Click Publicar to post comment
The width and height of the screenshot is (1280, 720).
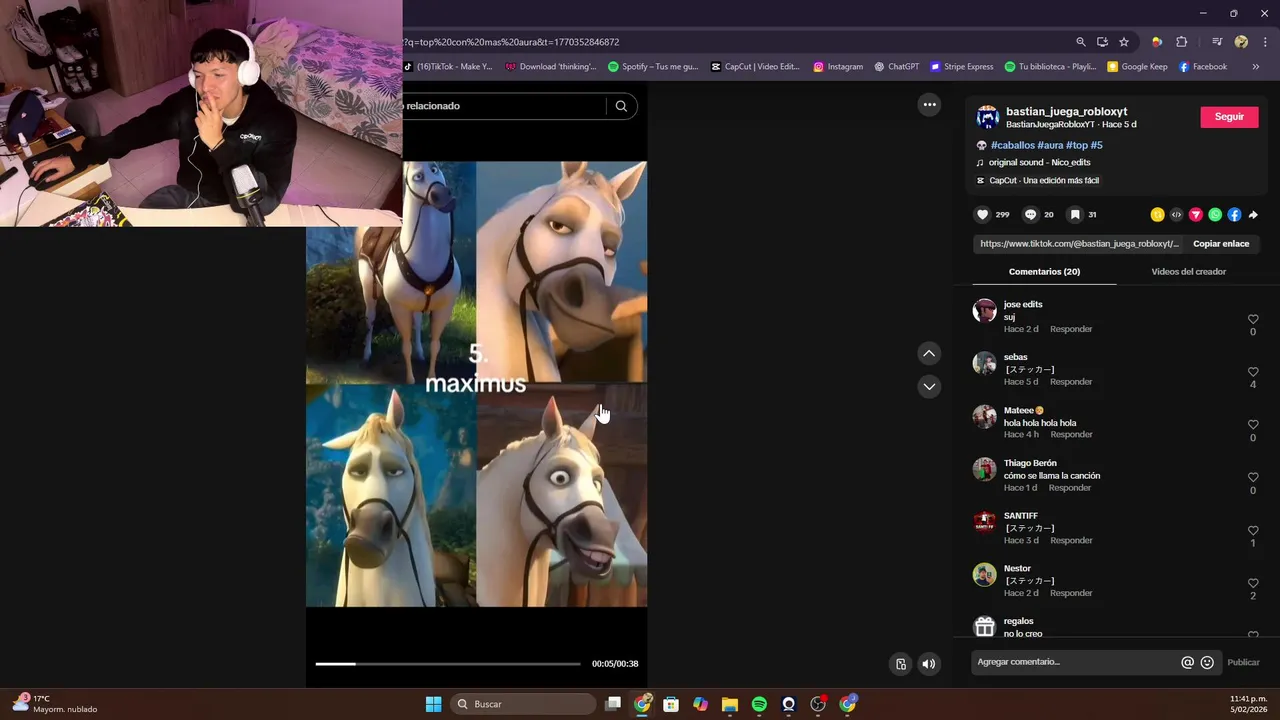1243,662
